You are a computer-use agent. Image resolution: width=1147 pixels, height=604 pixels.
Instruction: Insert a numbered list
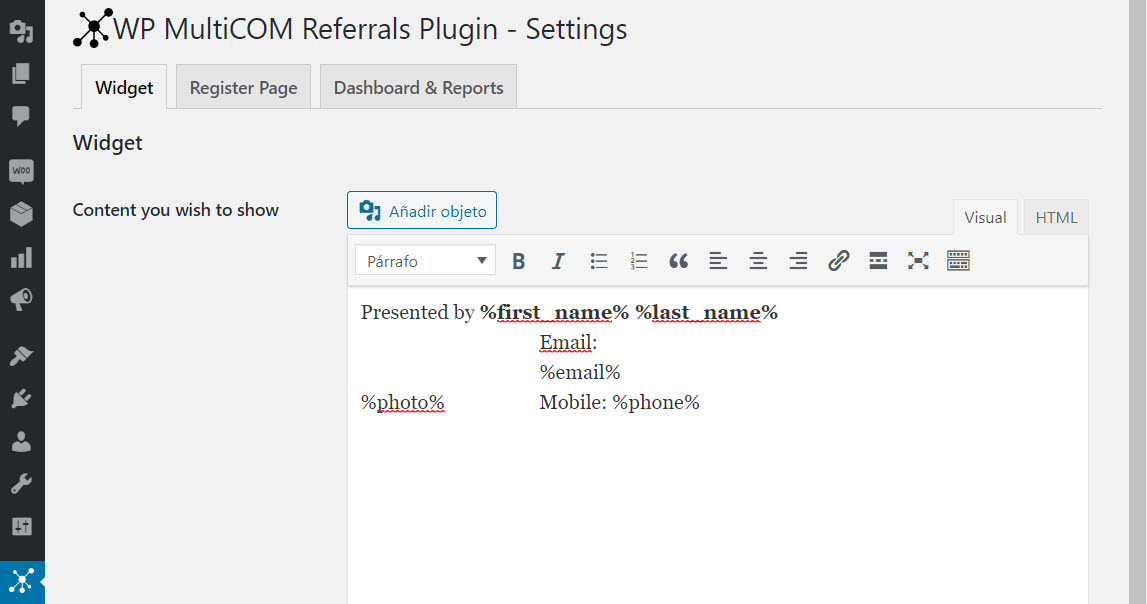click(639, 261)
